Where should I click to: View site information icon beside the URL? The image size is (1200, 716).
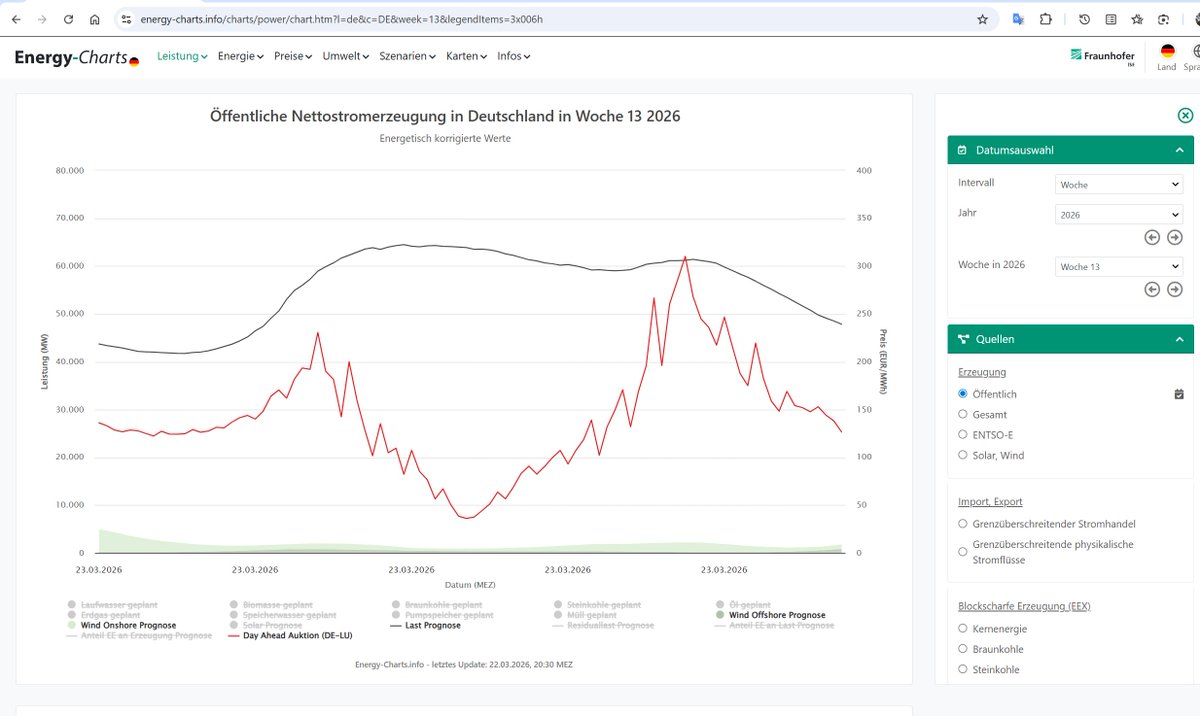click(x=126, y=19)
